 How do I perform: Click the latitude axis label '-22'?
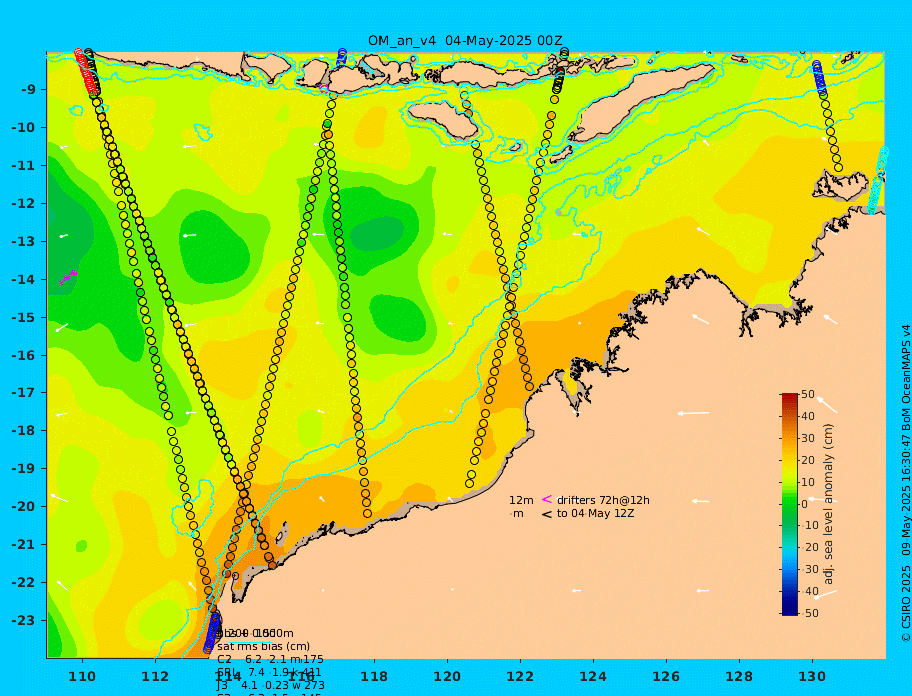point(23,583)
